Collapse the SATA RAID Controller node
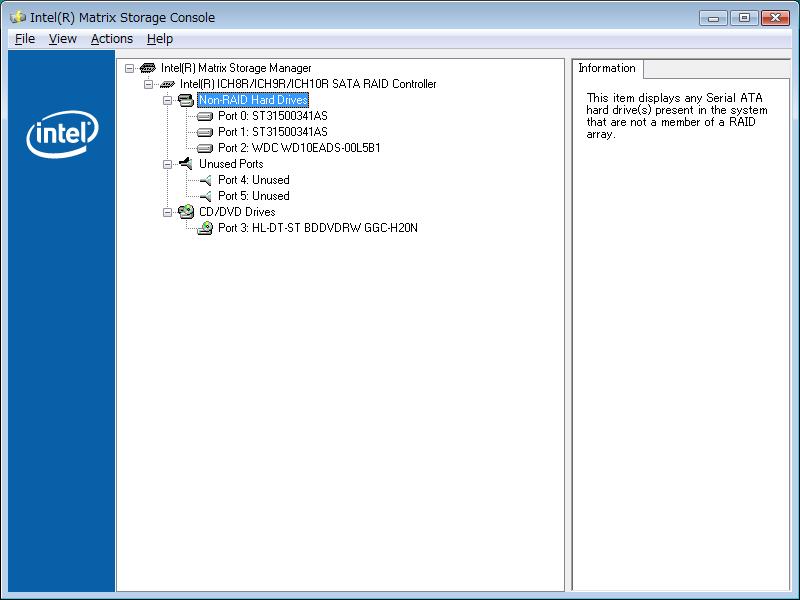 (148, 84)
